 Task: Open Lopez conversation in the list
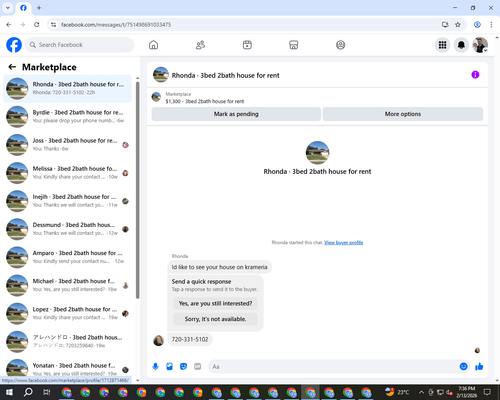click(x=67, y=313)
